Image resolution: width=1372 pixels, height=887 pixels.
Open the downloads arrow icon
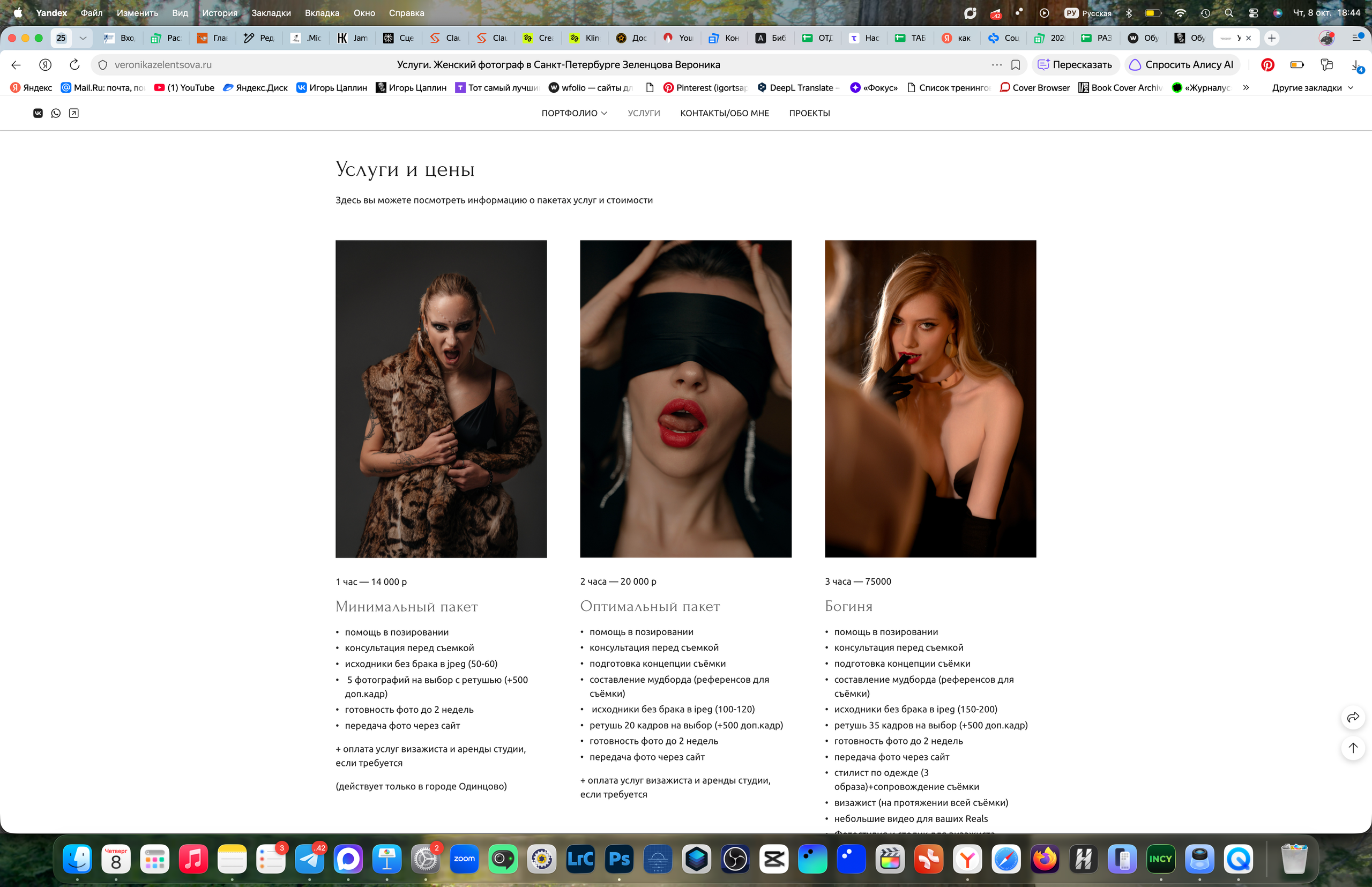(x=1356, y=65)
